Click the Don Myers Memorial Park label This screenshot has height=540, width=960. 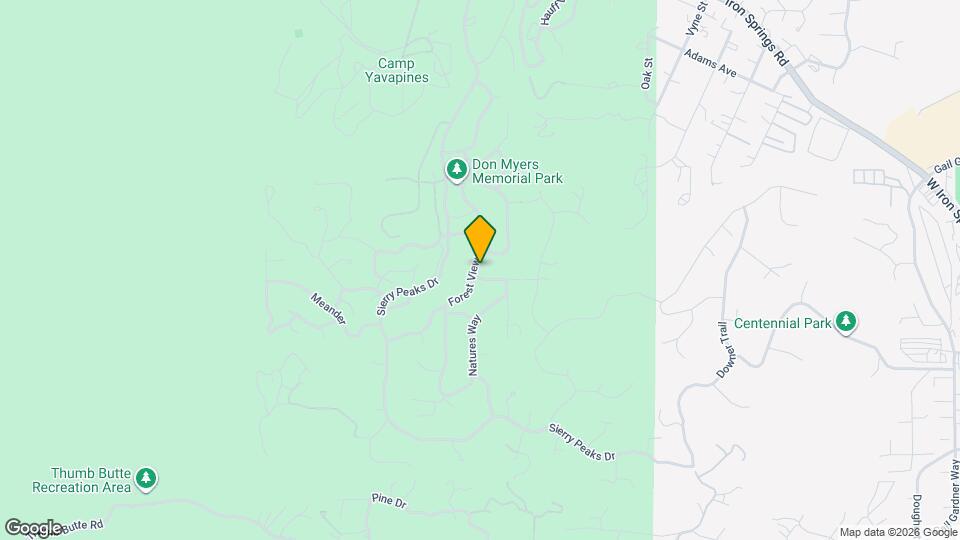pos(517,171)
